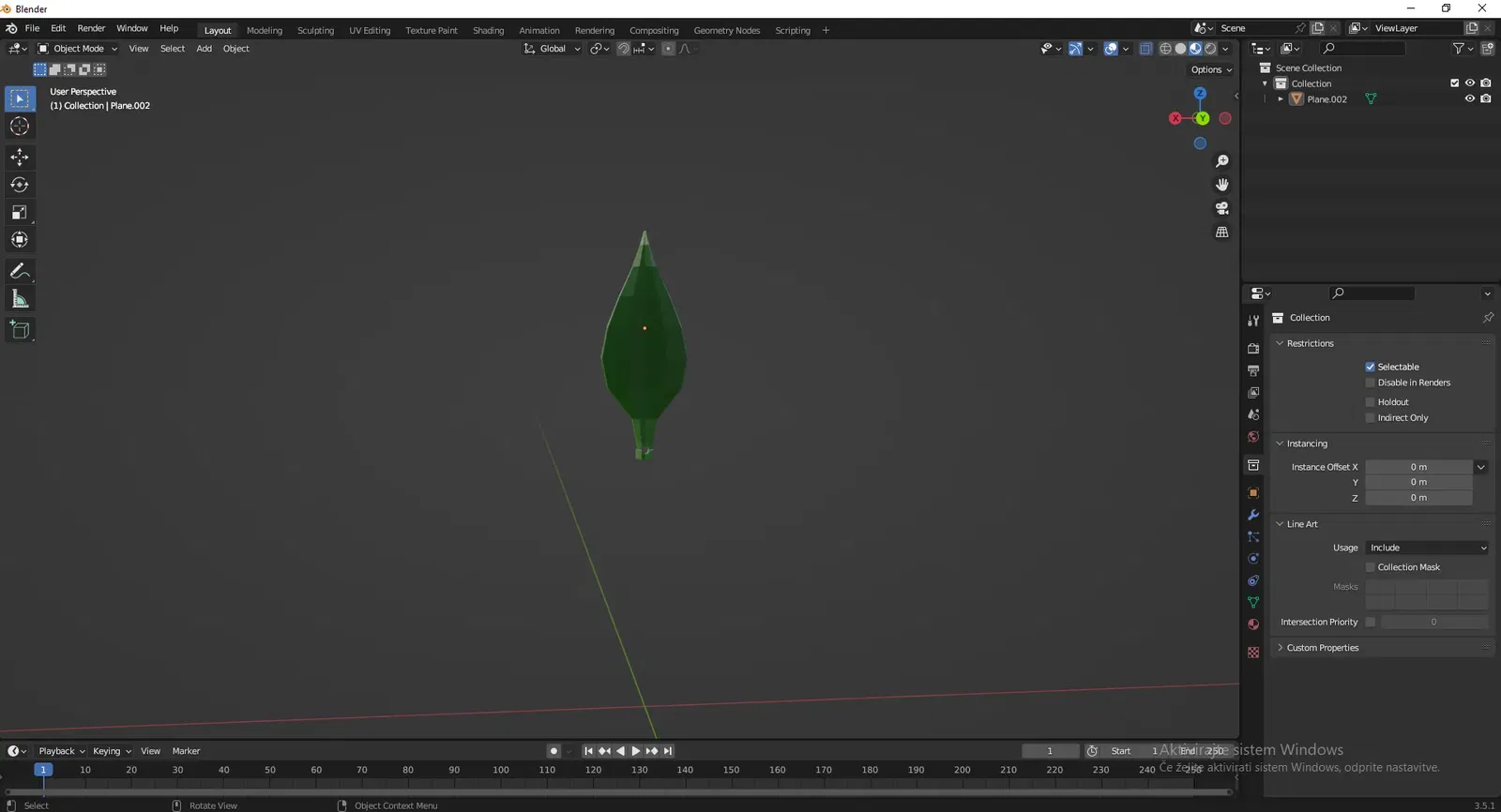Open the File menu
The height and width of the screenshot is (812, 1501).
coord(32,29)
